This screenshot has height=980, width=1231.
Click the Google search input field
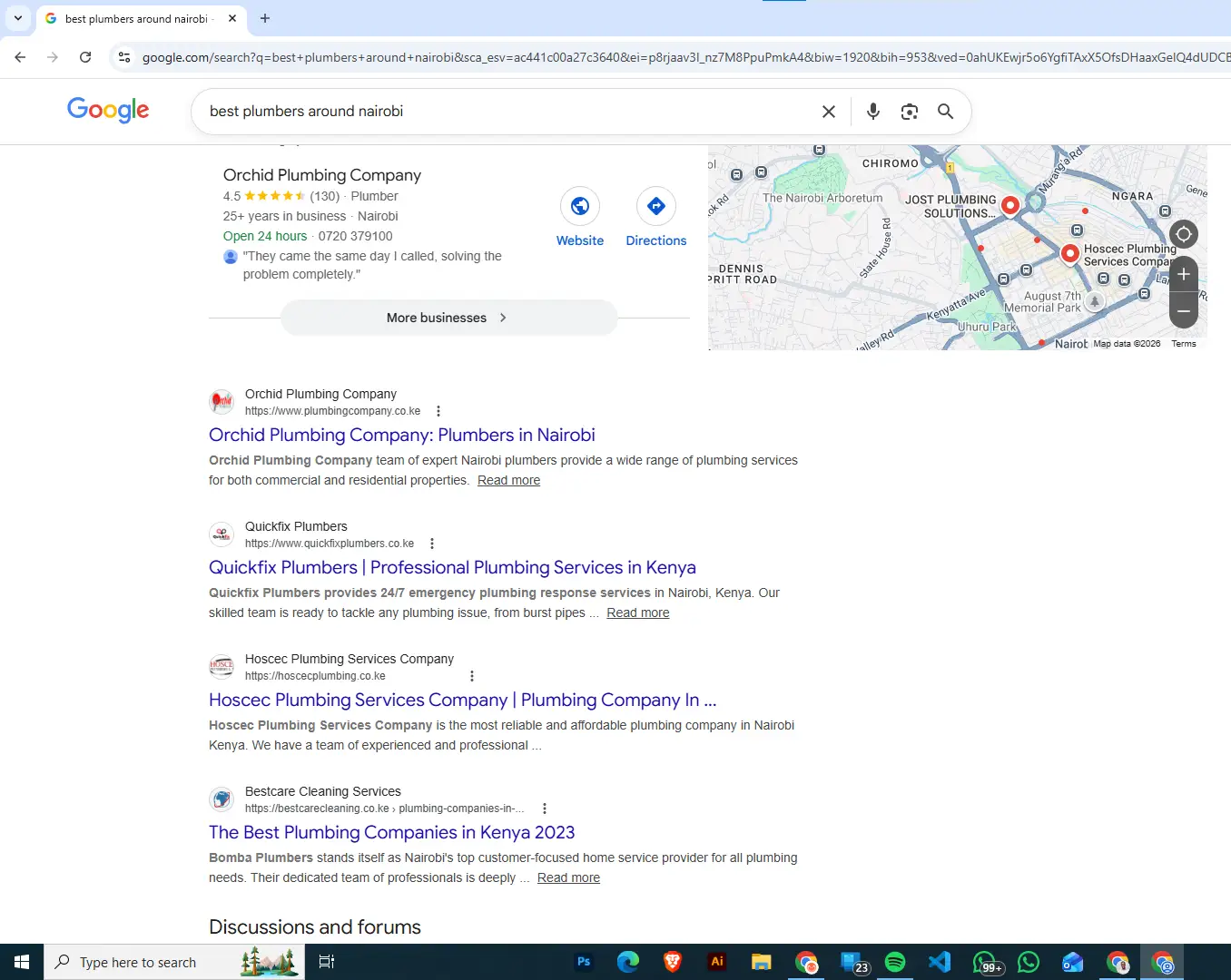[508, 111]
